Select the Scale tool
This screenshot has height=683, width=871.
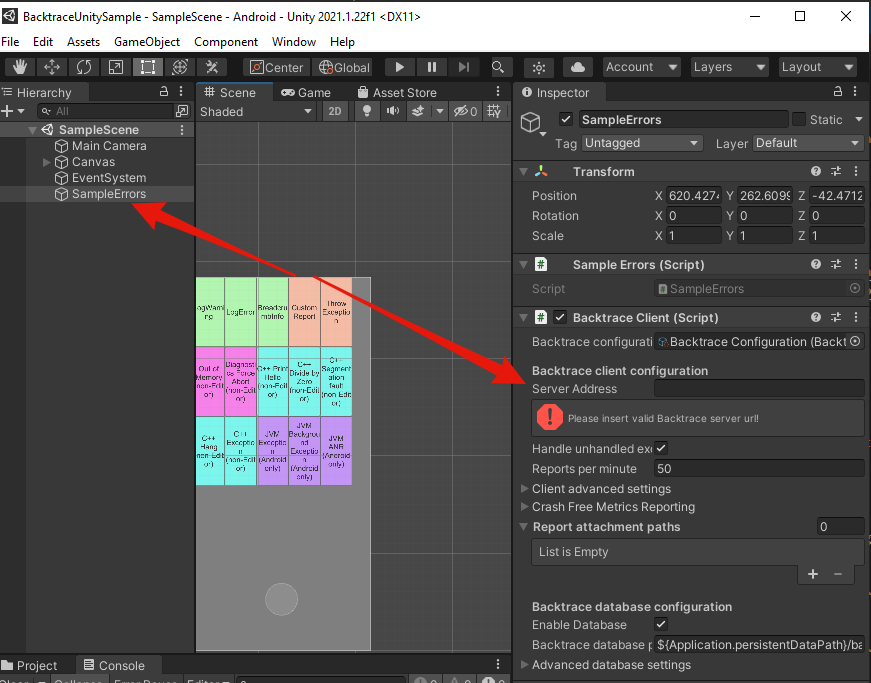click(116, 67)
